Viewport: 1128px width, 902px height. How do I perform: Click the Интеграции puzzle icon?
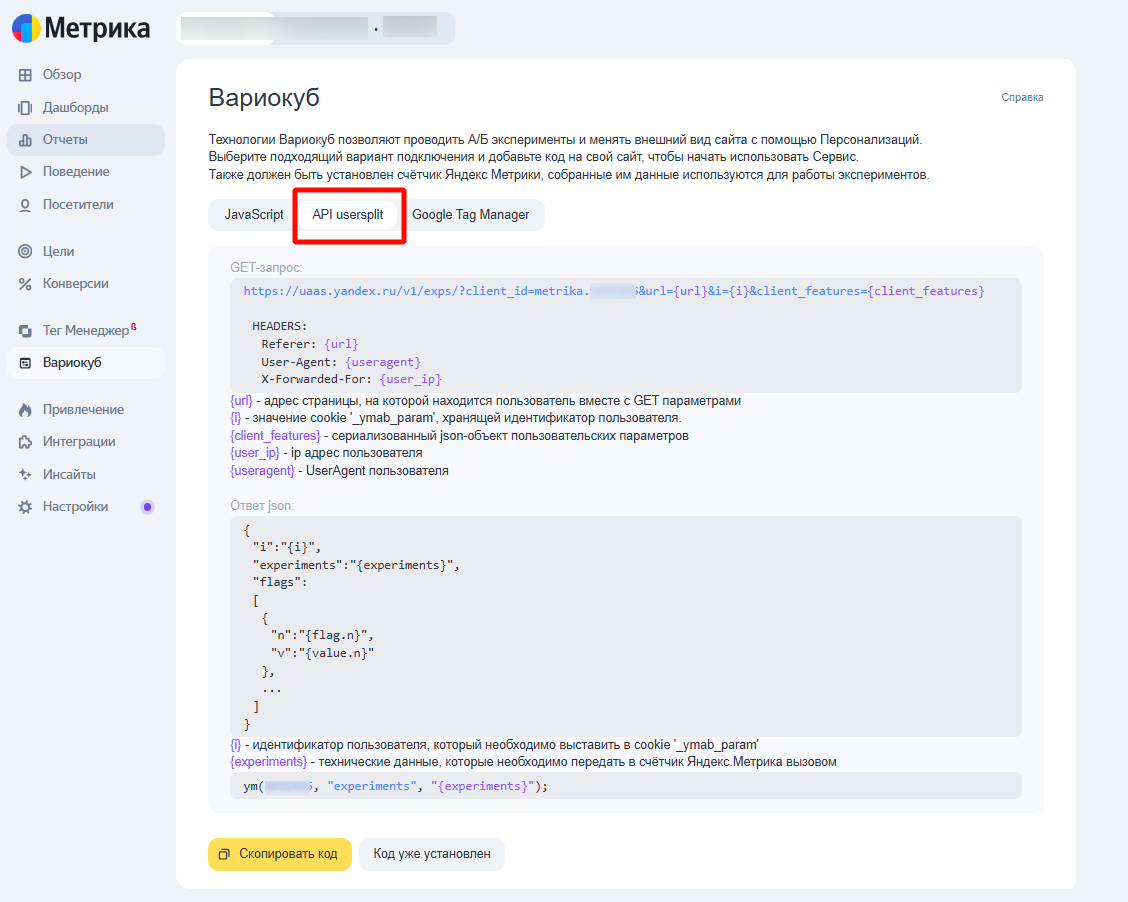click(x=25, y=442)
